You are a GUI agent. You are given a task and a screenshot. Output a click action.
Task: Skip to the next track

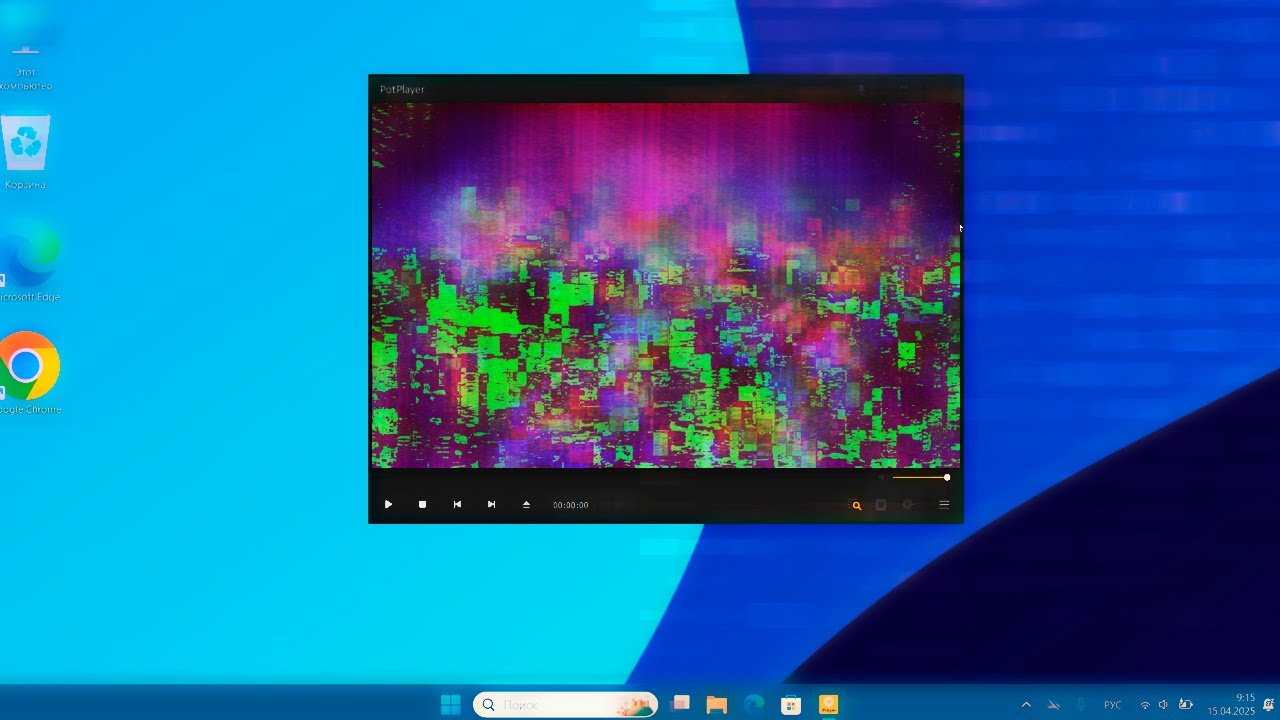coord(491,505)
